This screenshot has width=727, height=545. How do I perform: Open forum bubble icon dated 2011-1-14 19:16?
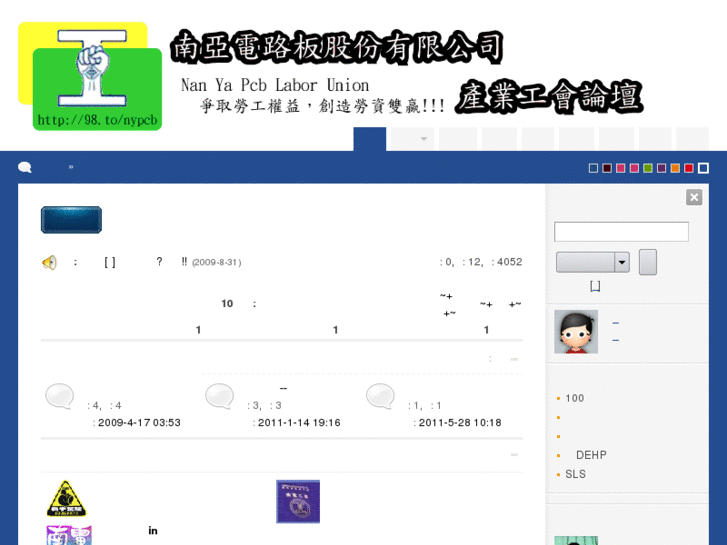point(219,396)
